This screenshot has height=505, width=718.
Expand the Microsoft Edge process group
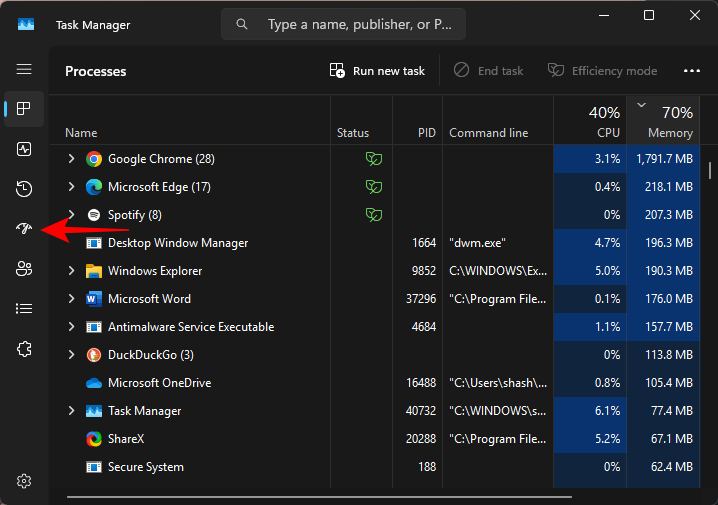(x=71, y=187)
